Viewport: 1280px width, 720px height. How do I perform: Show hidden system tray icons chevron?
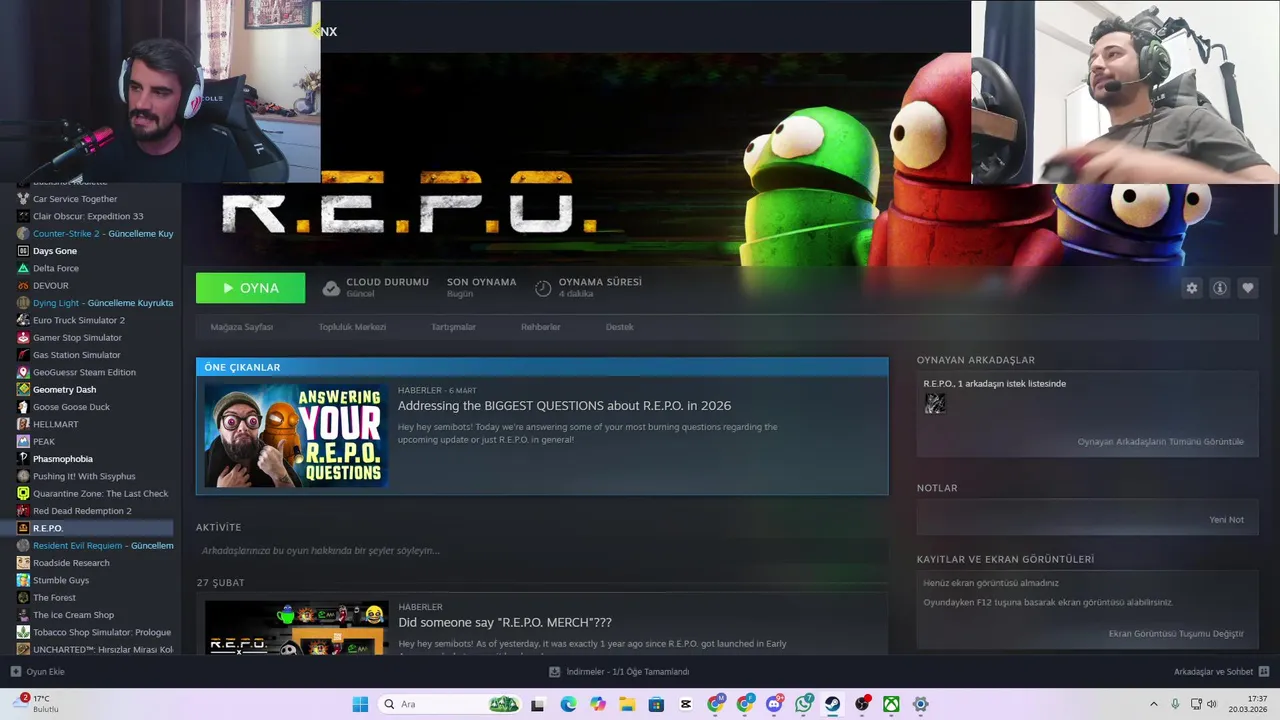click(1153, 704)
